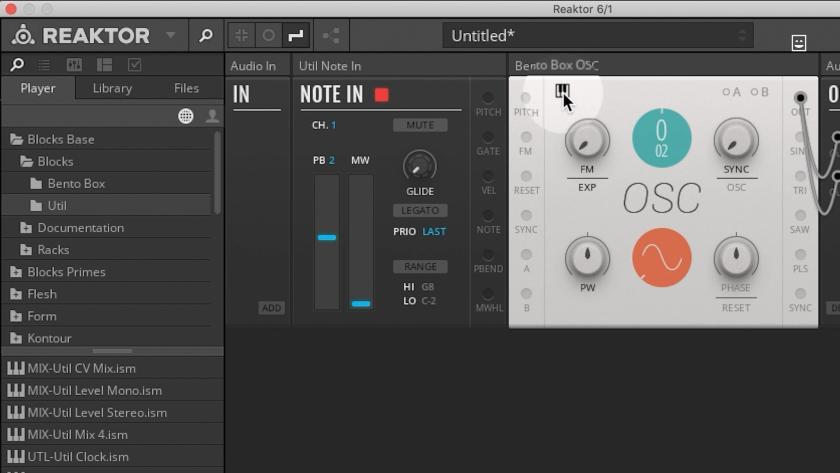The width and height of the screenshot is (840, 473).
Task: Open the REAKTOR main menu dropdown arrow
Action: [x=170, y=36]
